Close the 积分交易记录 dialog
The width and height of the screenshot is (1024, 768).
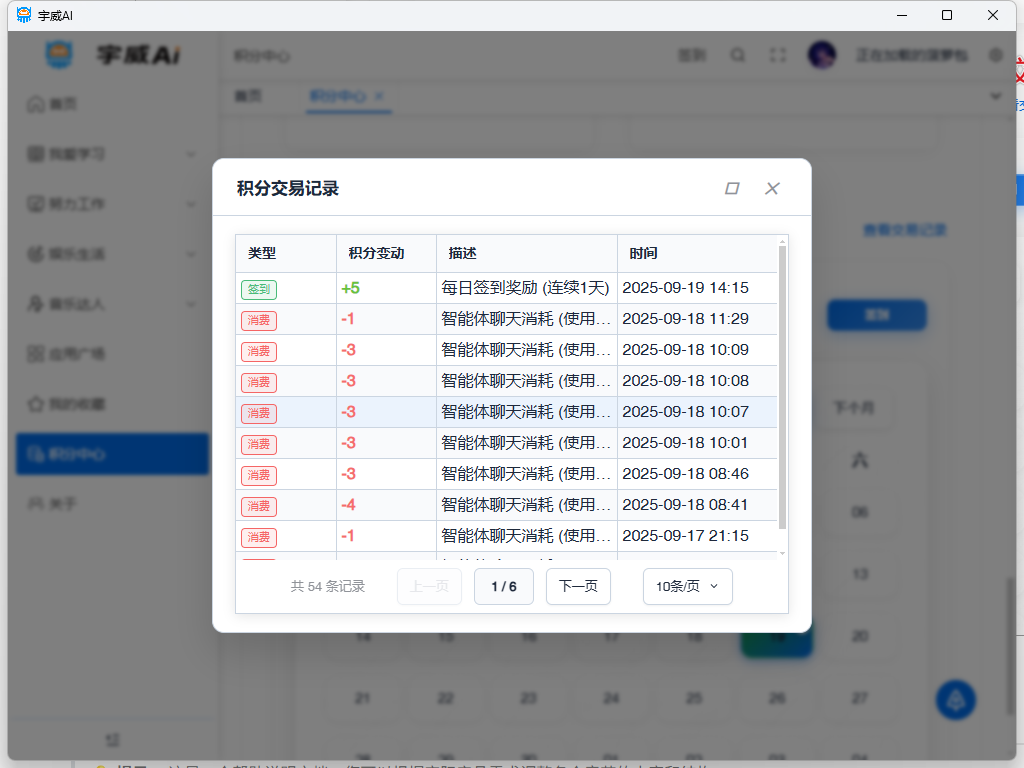[x=772, y=188]
